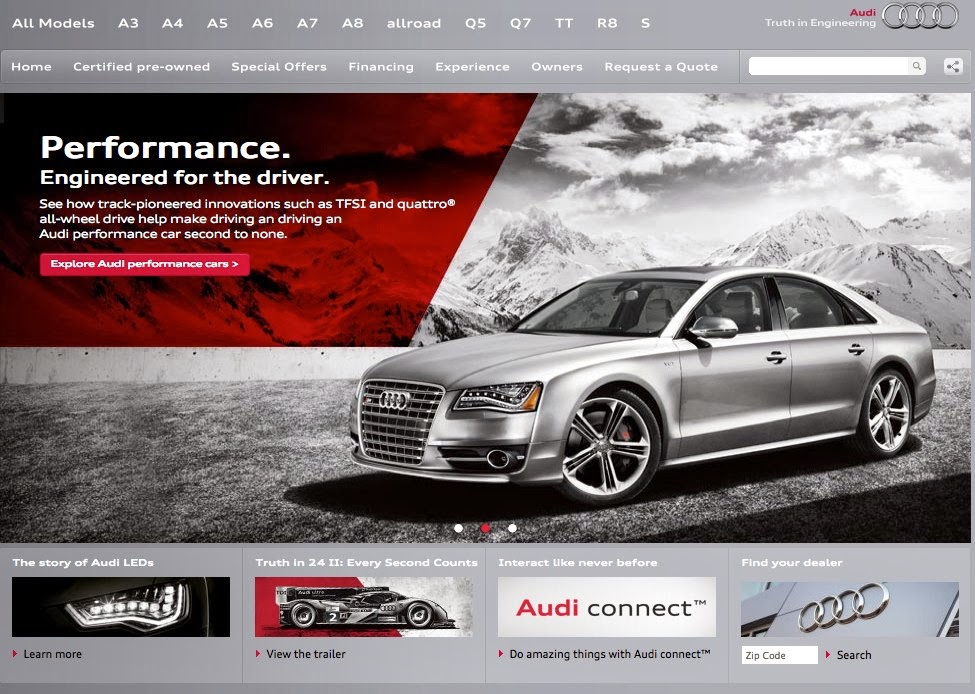The width and height of the screenshot is (975, 694).
Task: Open the A5 model menu
Action: point(217,23)
